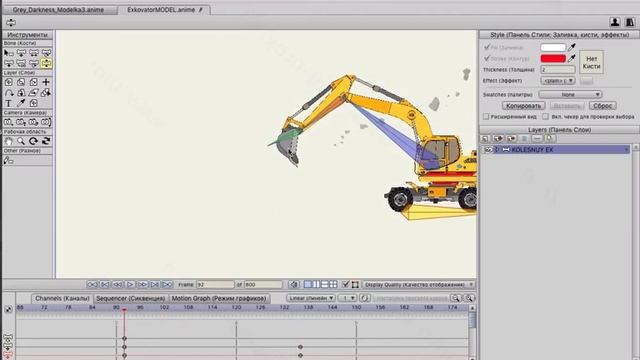Viewport: 640px width, 360px height.
Task: Click the tool under Other (Разное)
Action: pyautogui.click(x=9, y=160)
